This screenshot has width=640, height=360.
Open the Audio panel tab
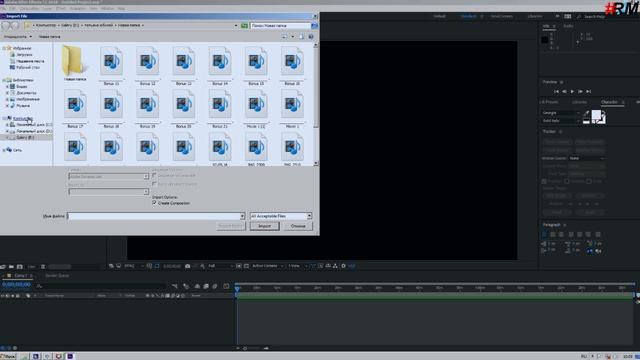click(x=568, y=26)
